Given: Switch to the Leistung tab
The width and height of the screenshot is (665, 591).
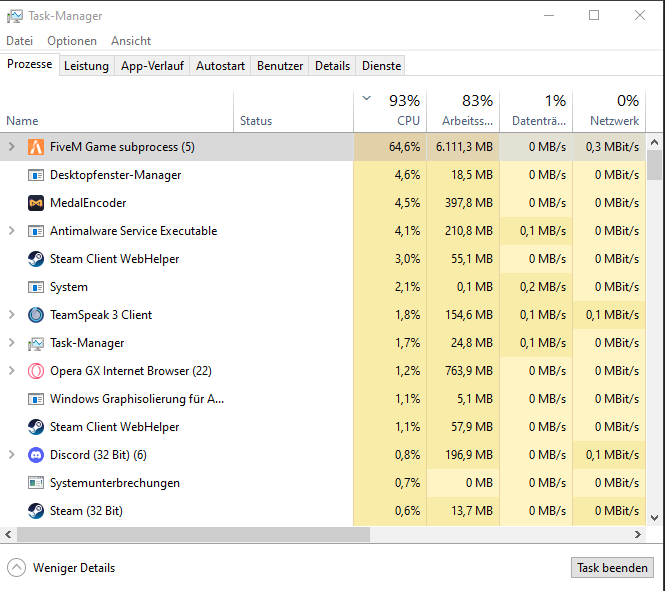Looking at the screenshot, I should point(87,66).
